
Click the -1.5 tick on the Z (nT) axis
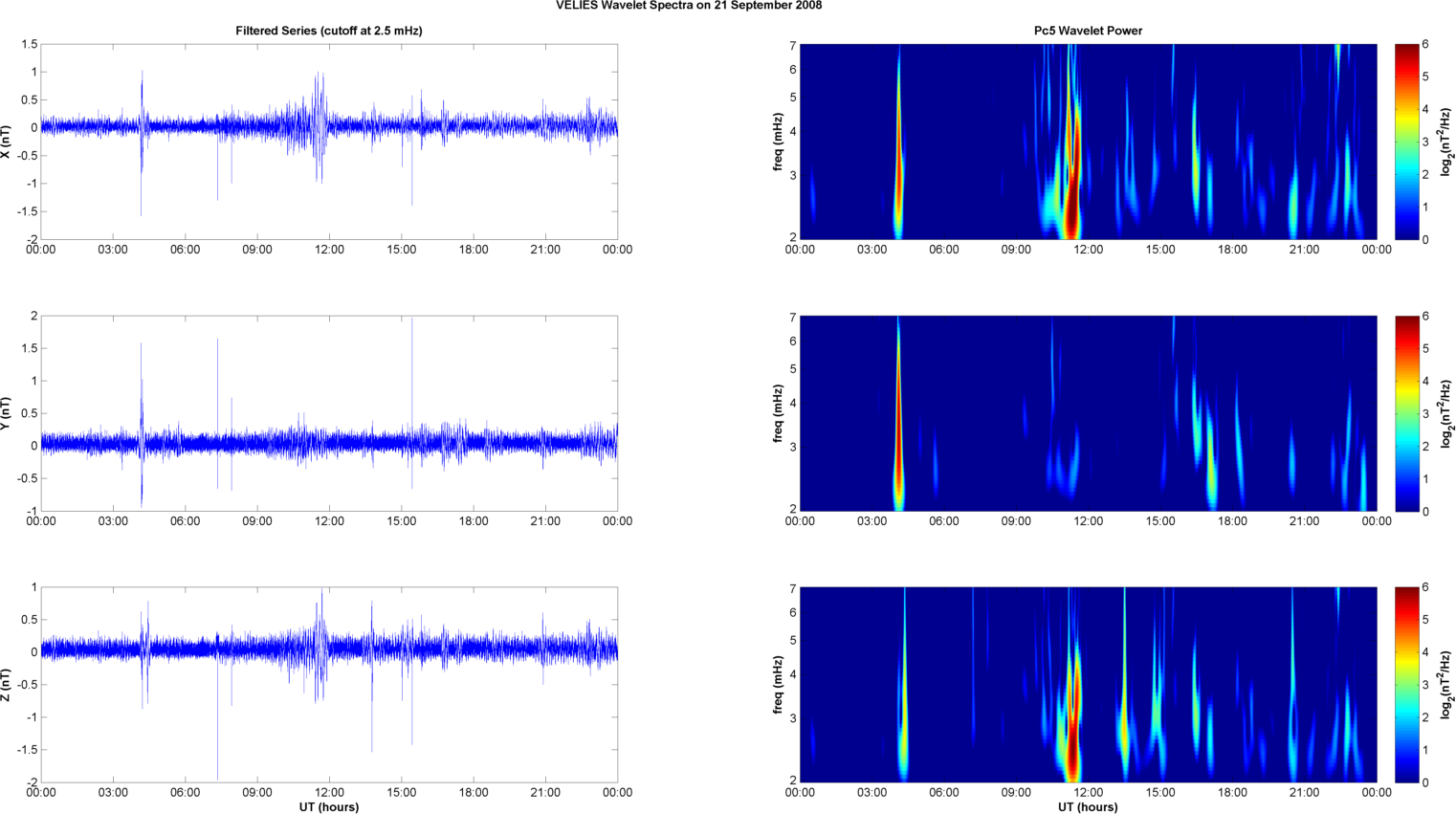coord(27,750)
